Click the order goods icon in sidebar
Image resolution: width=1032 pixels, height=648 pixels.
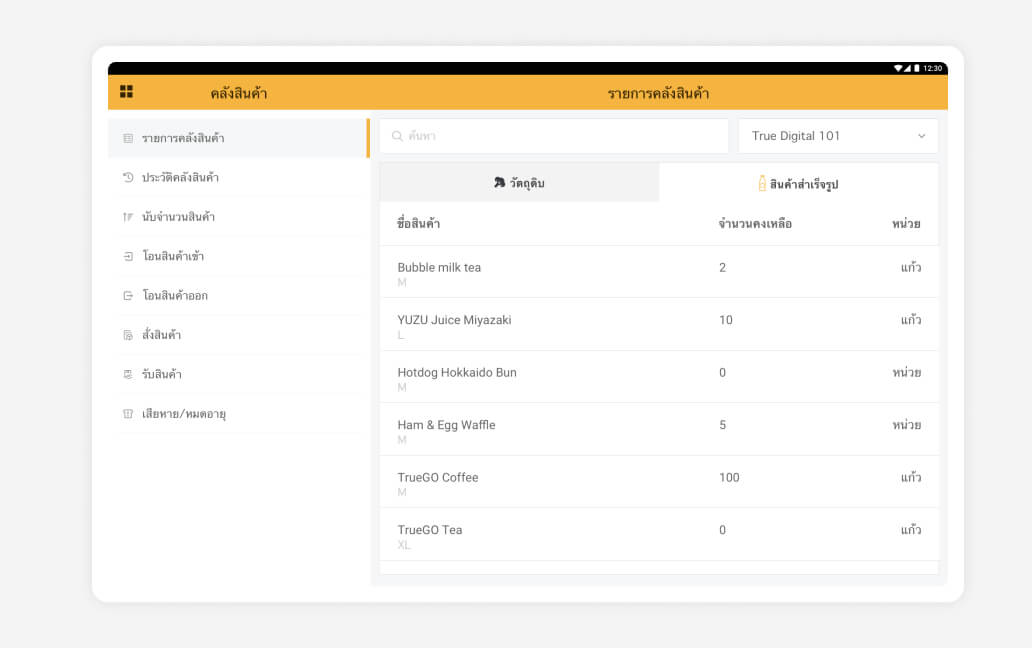pyautogui.click(x=128, y=335)
